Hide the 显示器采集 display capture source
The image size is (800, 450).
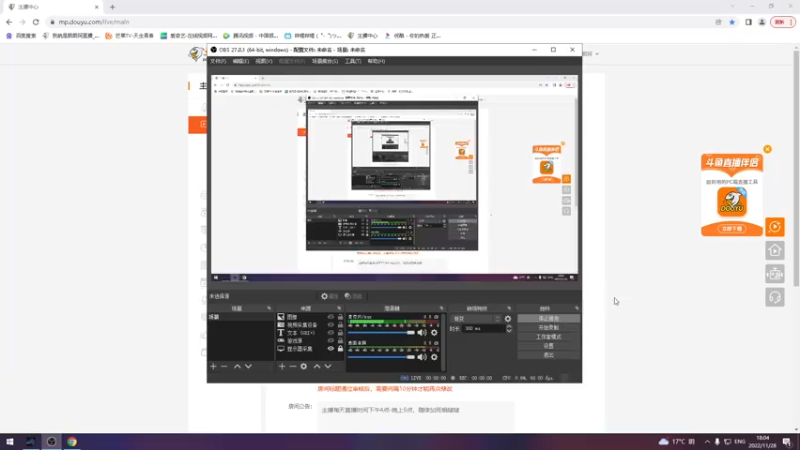331,348
